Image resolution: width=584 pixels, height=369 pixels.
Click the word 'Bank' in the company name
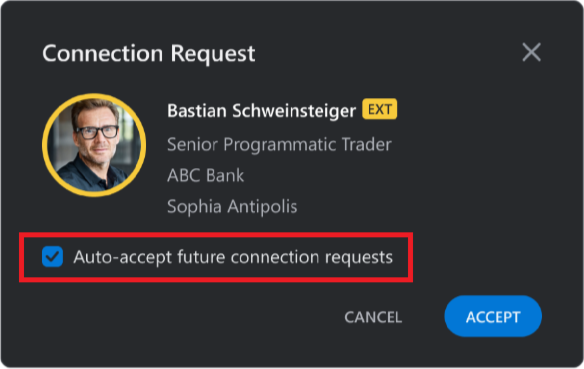225,175
